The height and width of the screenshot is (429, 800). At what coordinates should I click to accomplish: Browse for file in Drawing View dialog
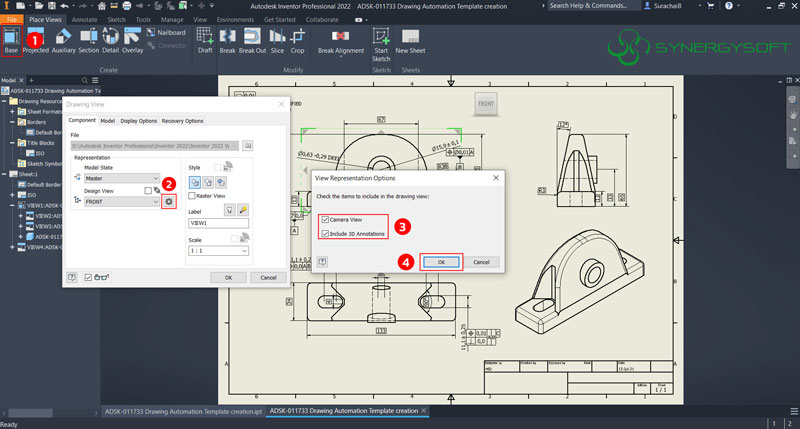coord(247,146)
